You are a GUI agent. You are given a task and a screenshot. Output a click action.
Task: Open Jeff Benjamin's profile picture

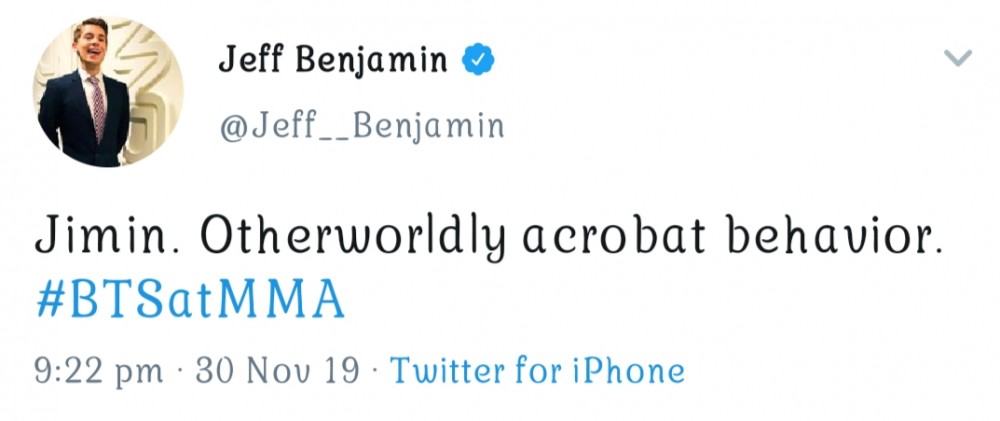(x=108, y=91)
